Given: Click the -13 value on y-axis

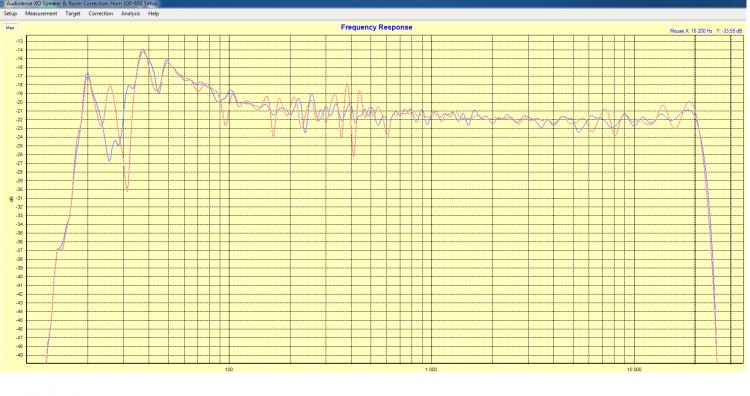Looking at the screenshot, I should pyautogui.click(x=19, y=41).
